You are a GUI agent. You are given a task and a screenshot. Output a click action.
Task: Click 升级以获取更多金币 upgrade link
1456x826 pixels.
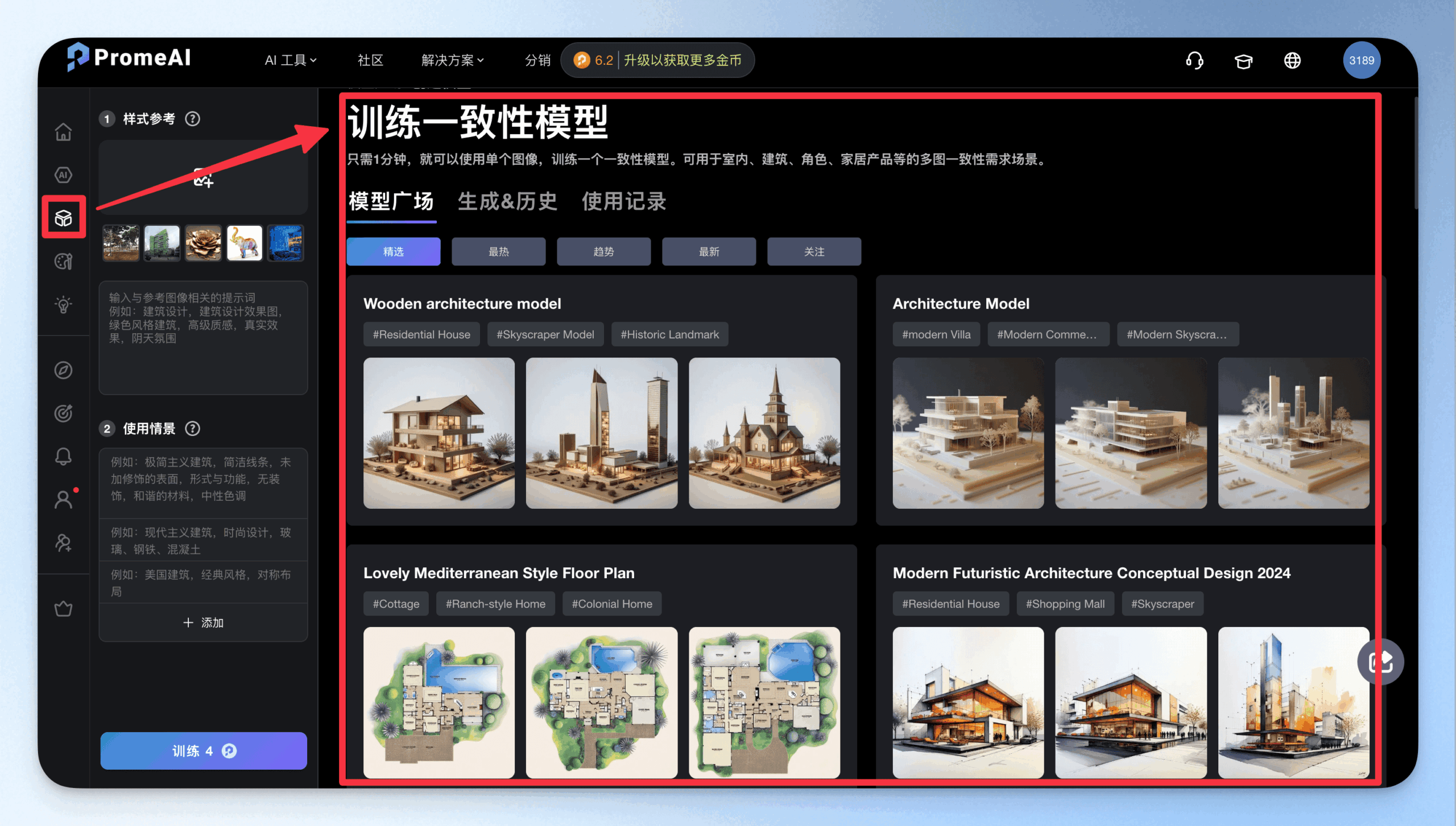[x=682, y=60]
